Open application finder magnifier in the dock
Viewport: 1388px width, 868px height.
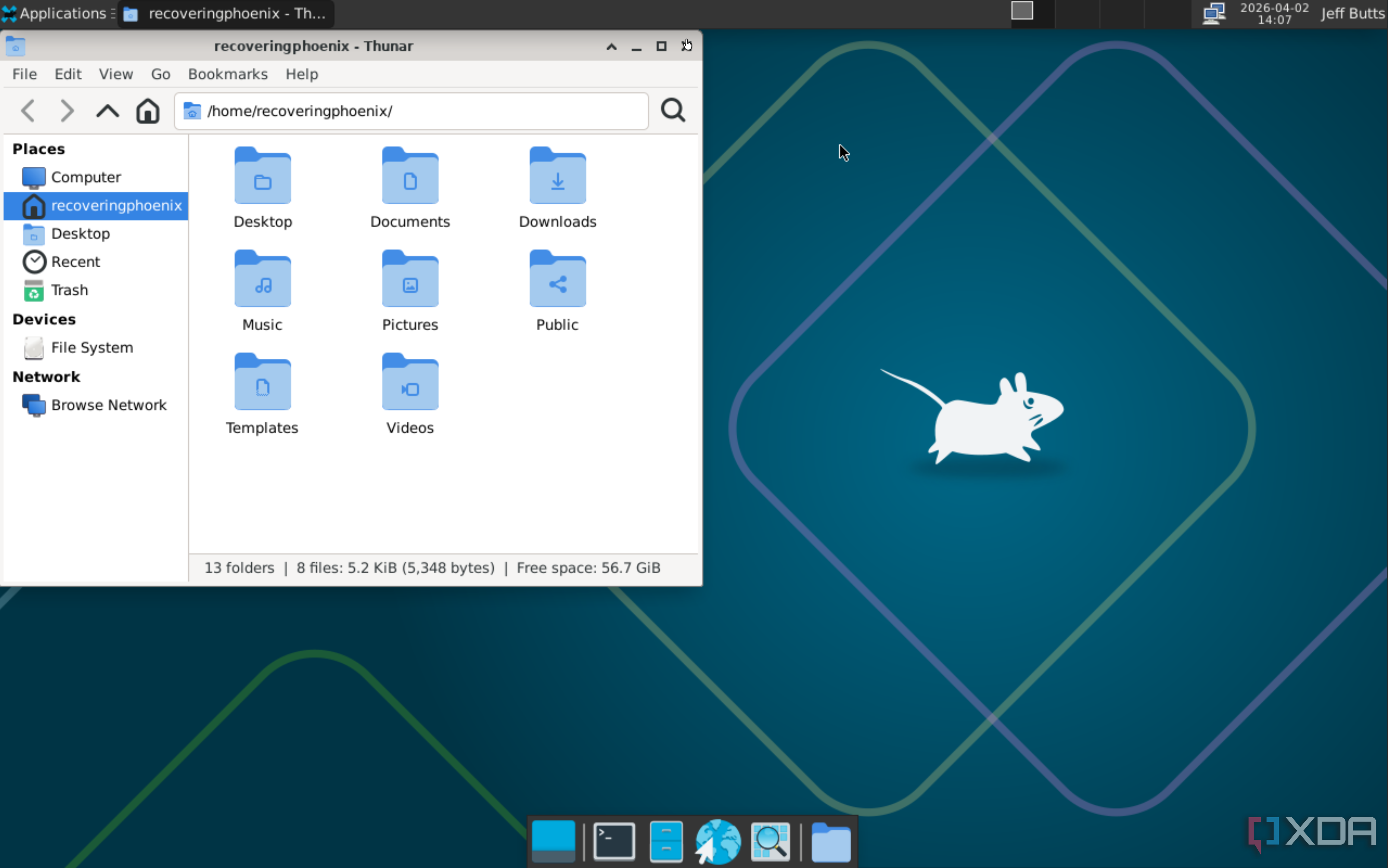click(770, 841)
